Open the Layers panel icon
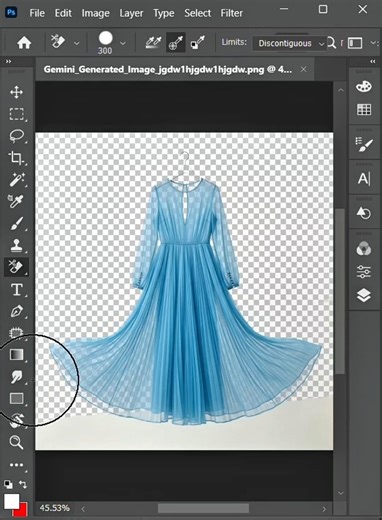Viewport: 382px width, 520px height. pyautogui.click(x=364, y=295)
